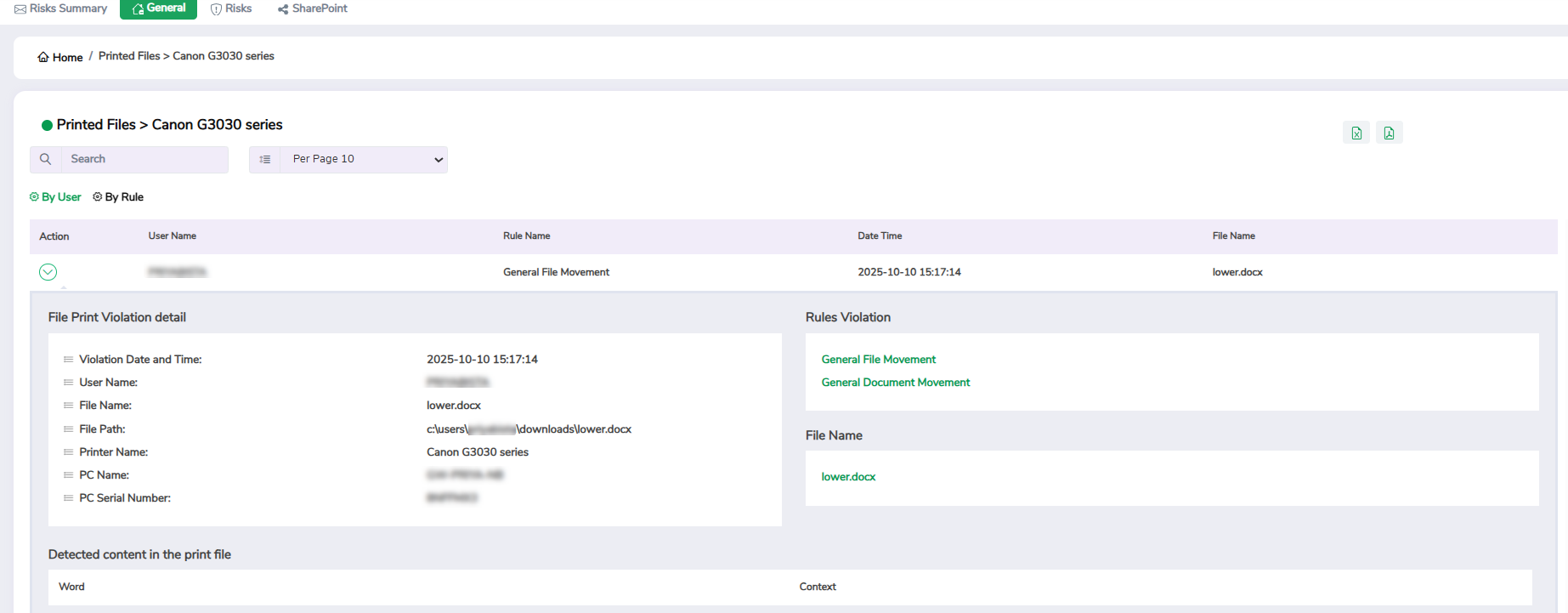Click the list icon beside Per Page
The width and height of the screenshot is (1568, 613).
point(265,159)
